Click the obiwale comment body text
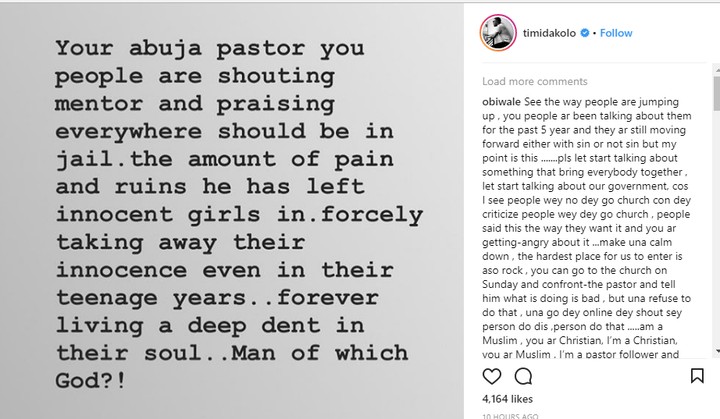720x419 pixels. (590, 220)
